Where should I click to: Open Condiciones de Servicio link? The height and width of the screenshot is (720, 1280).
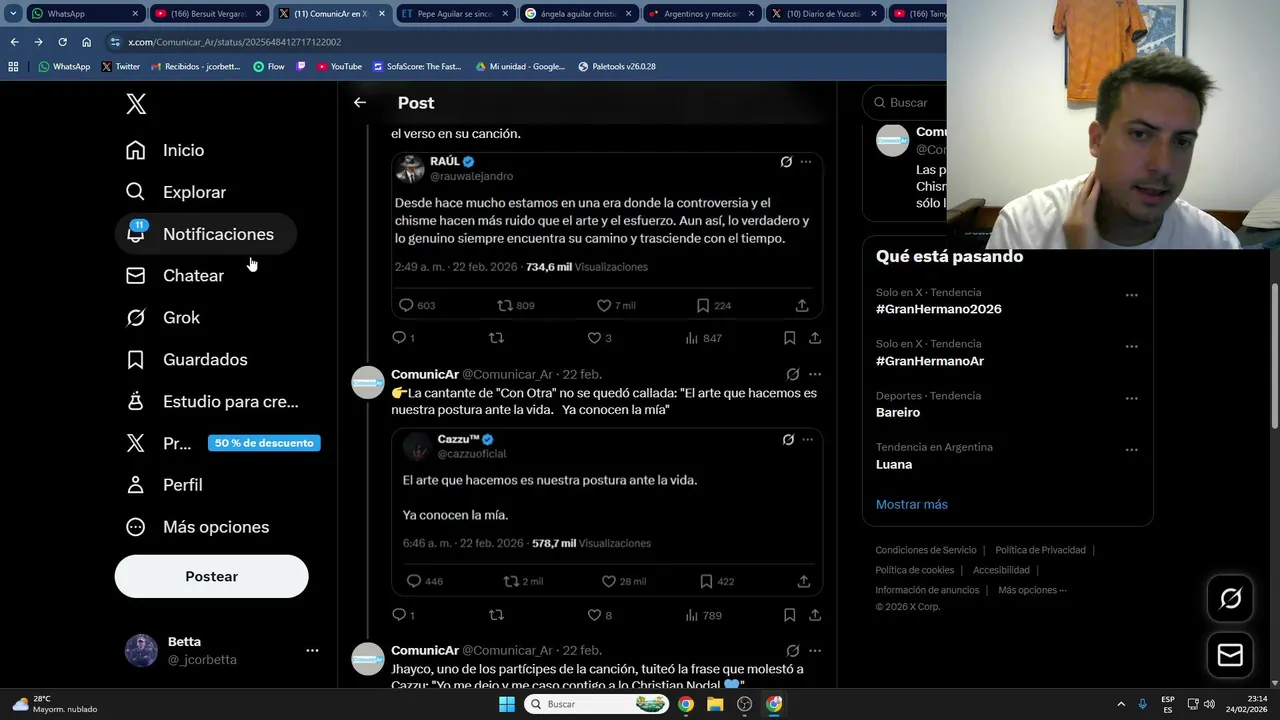pyautogui.click(x=926, y=550)
